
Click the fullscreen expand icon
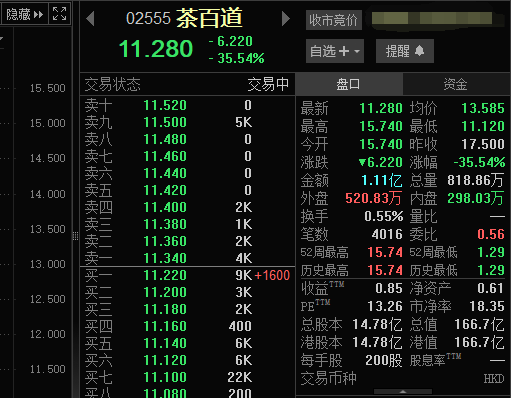pos(59,13)
